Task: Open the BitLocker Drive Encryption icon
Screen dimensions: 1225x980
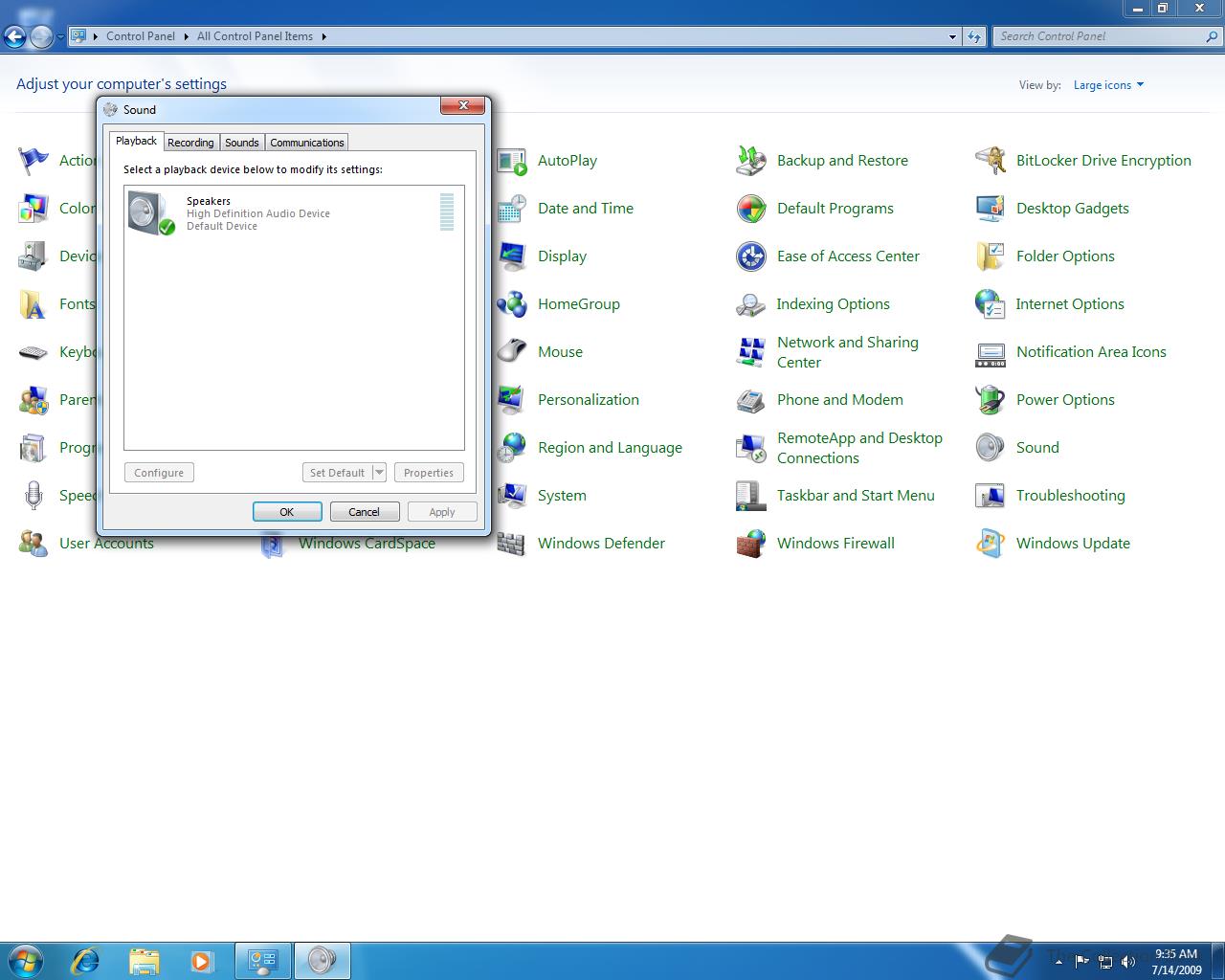Action: coord(991,161)
